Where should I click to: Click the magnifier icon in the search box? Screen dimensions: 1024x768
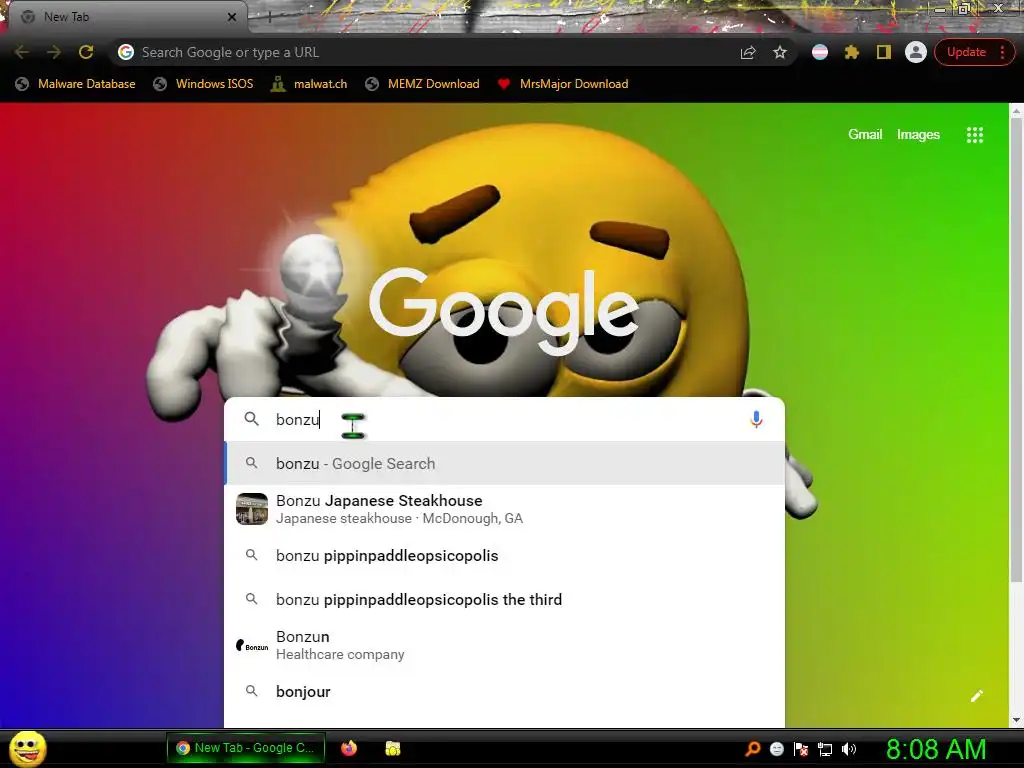click(x=251, y=419)
